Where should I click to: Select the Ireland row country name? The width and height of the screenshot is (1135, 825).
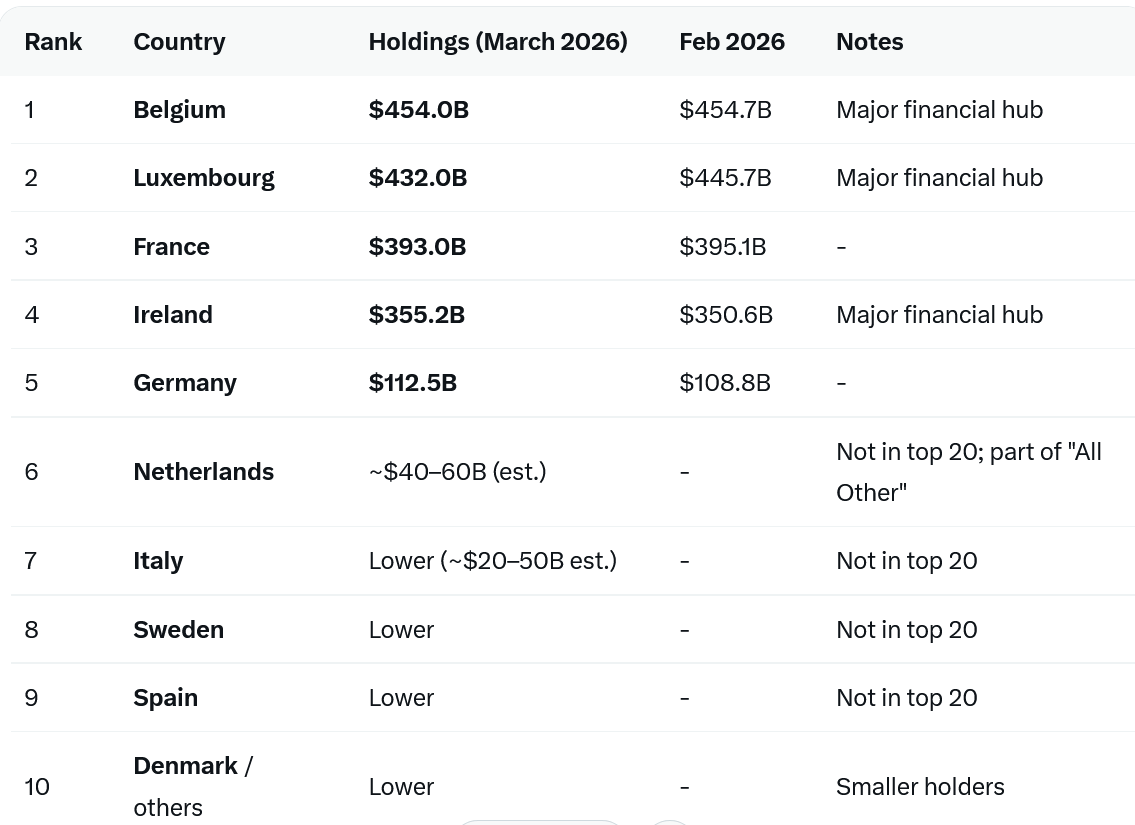click(173, 315)
